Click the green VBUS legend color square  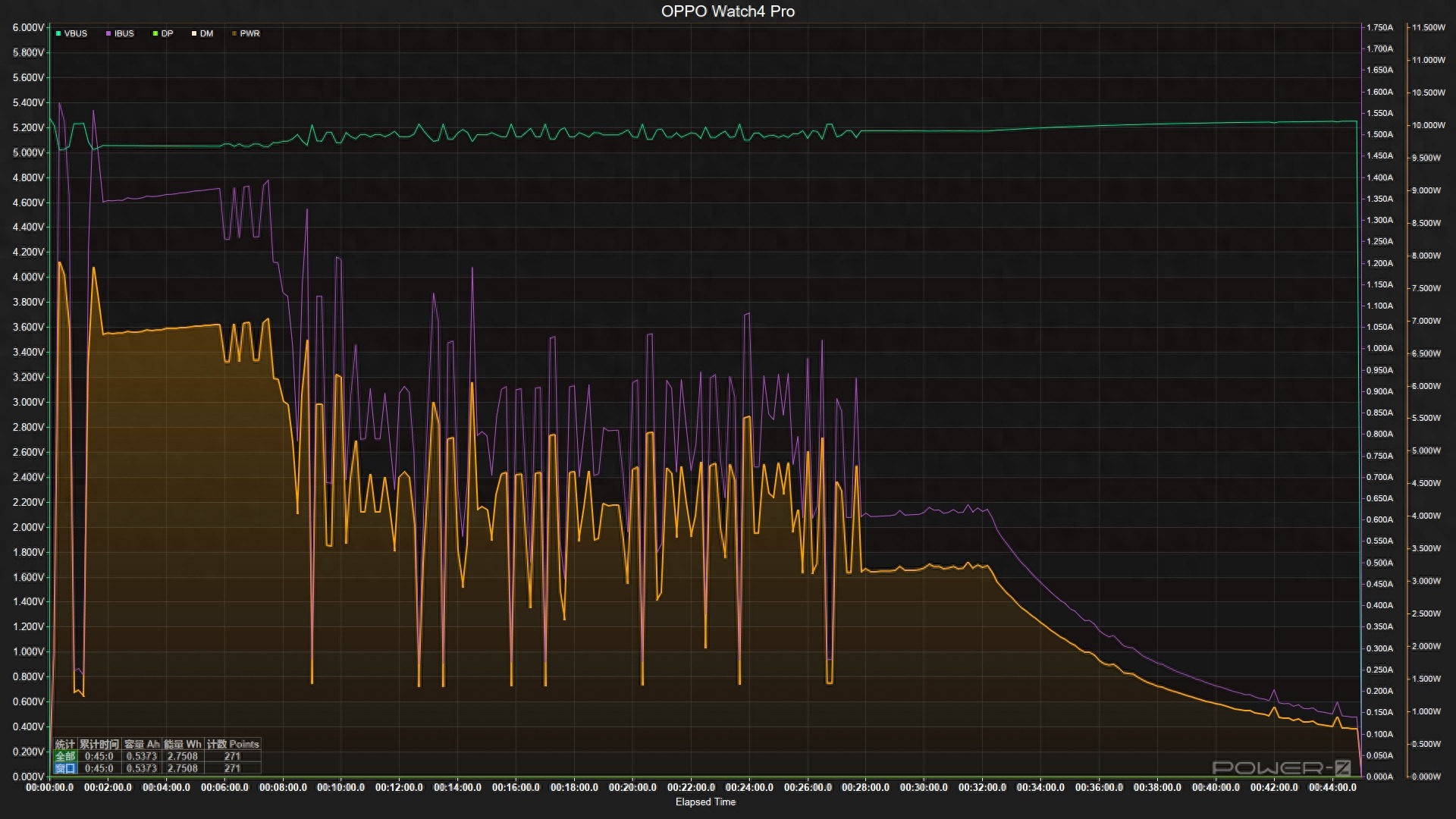pos(58,33)
